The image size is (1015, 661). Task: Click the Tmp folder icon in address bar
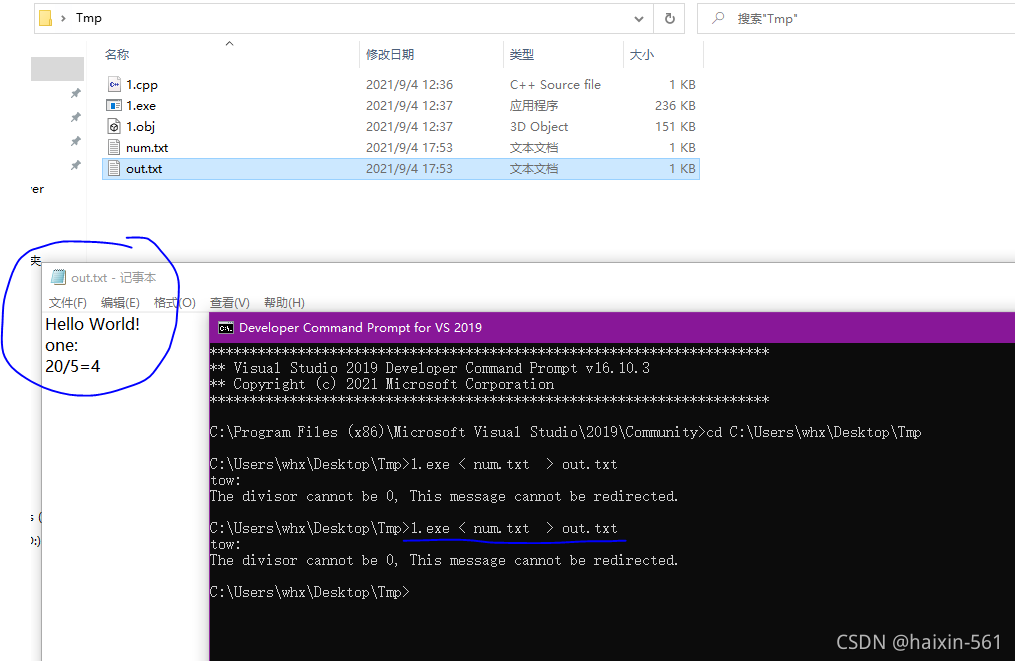45,18
